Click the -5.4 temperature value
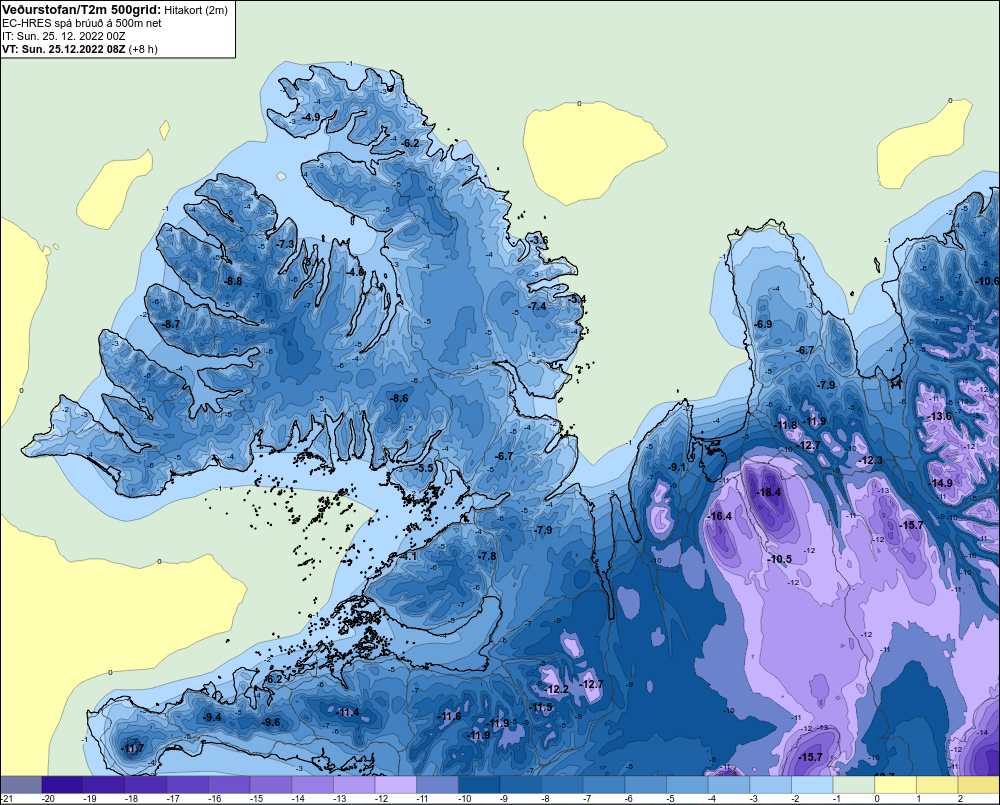 [577, 299]
